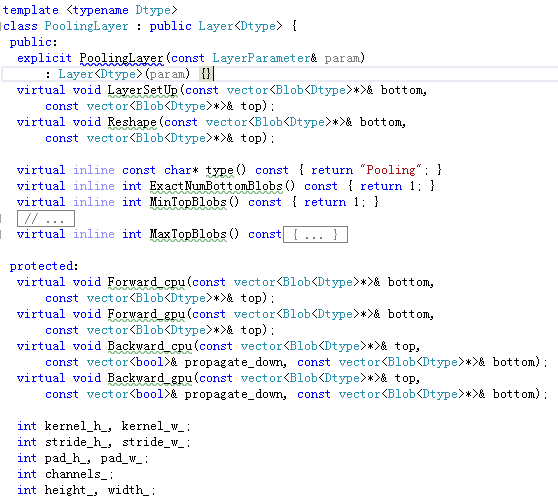Screen dimensions: 558x498
Task: Click the type() function name
Action: 220,171
